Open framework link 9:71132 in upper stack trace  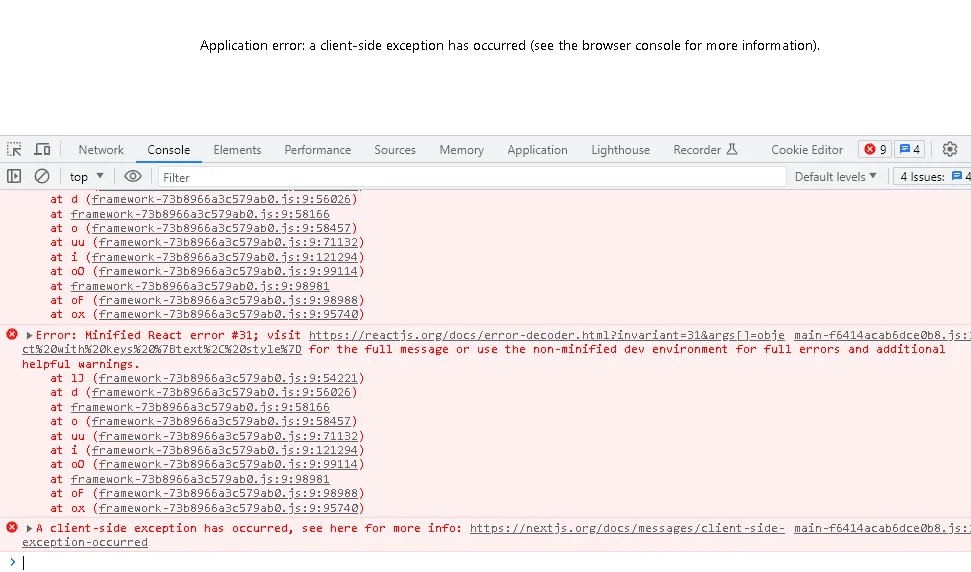(x=228, y=243)
